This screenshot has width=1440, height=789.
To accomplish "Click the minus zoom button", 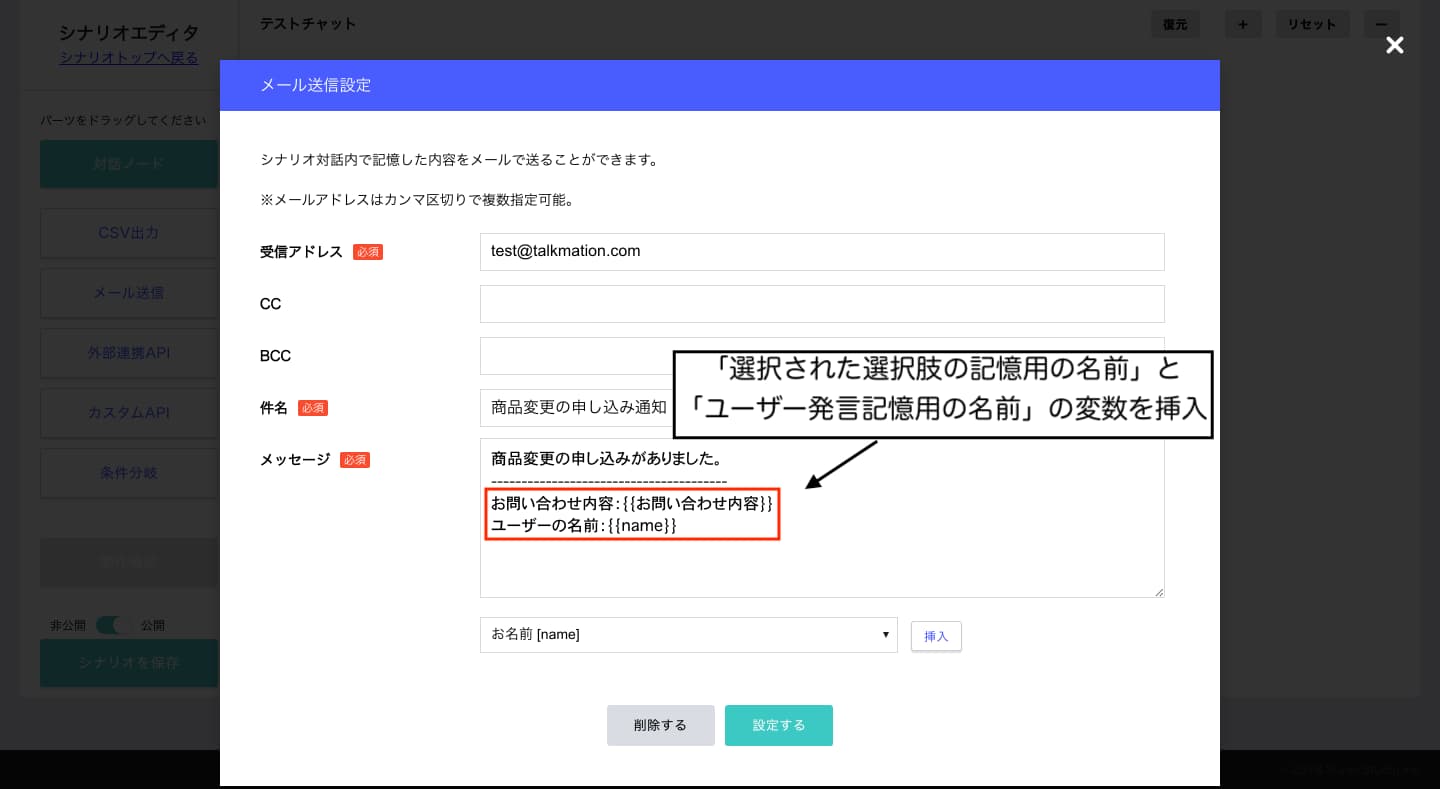I will tap(1381, 24).
